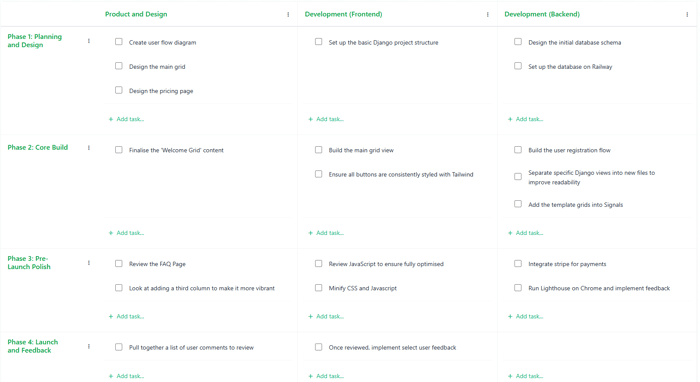Add a task under Phase 4 Backend column
This screenshot has width=700, height=382.
[x=525, y=376]
